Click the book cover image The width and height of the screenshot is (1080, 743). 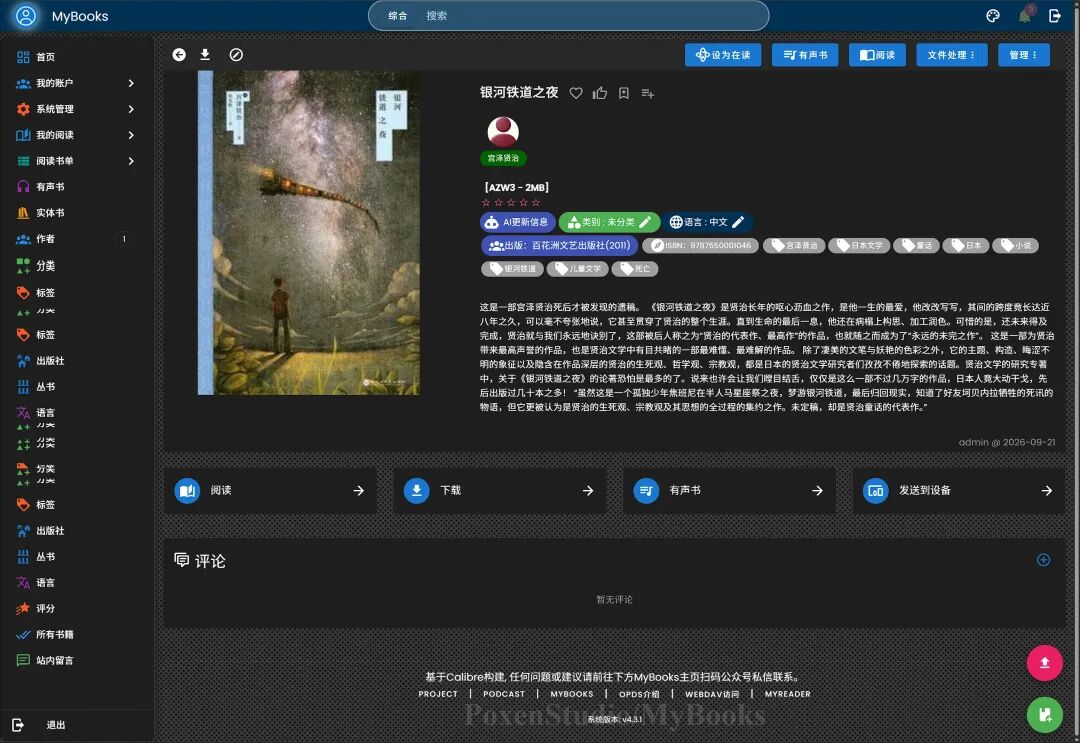click(x=309, y=233)
